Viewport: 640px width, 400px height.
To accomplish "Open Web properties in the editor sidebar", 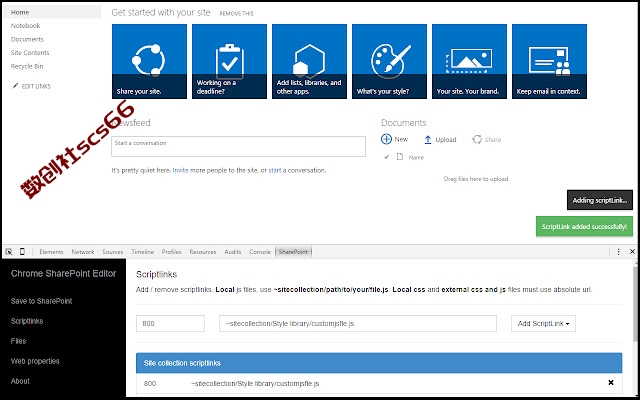I will [x=35, y=361].
